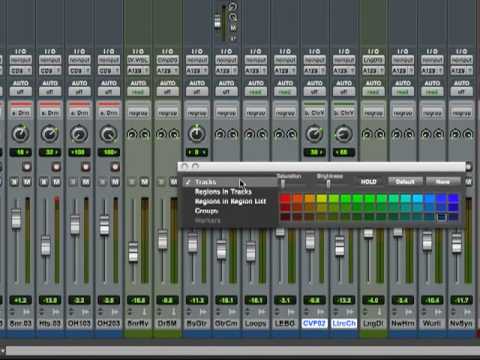Image resolution: width=480 pixels, height=360 pixels.
Task: Click GtrCm left pan knob
Action: pyautogui.click(x=220, y=134)
